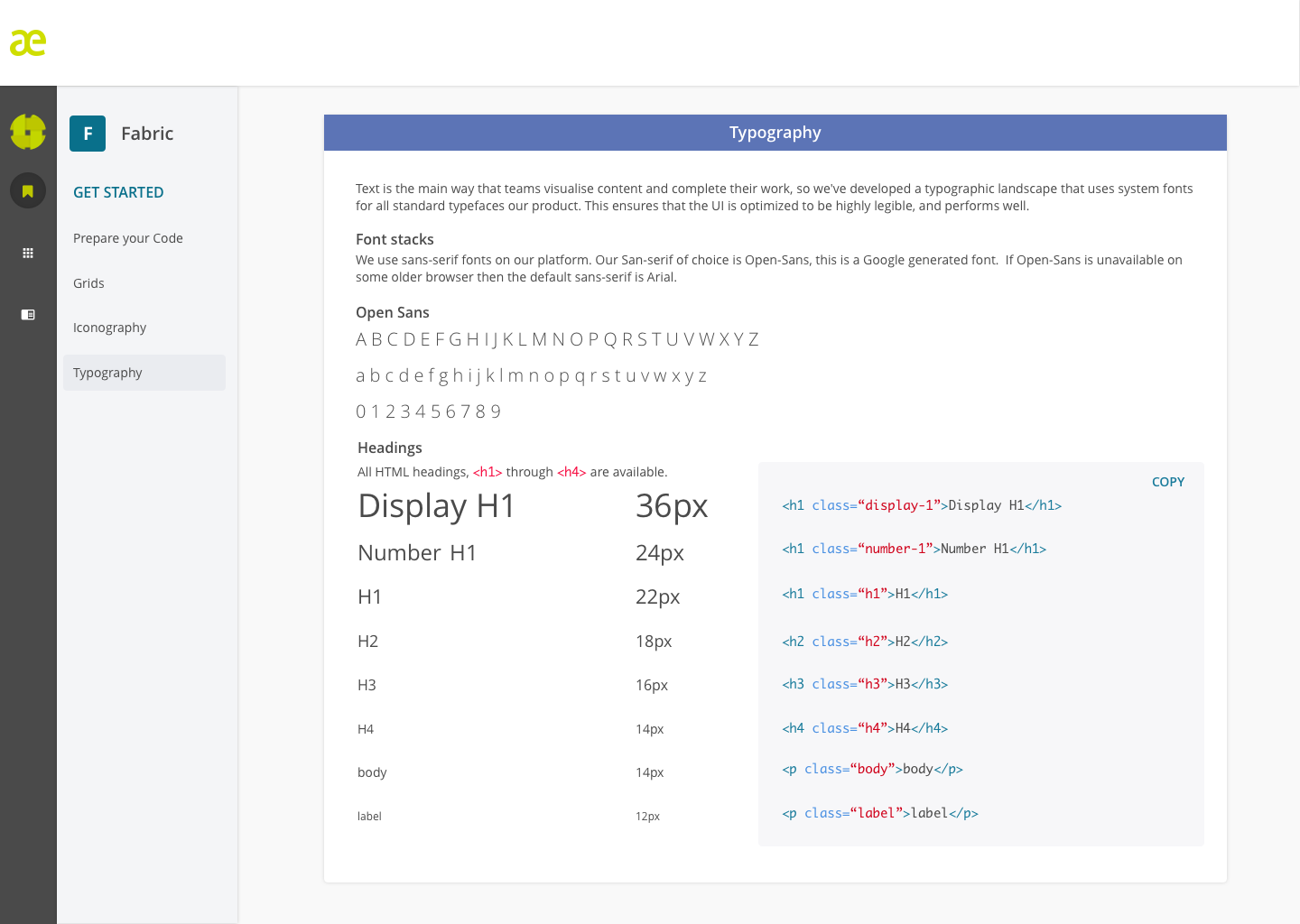Click COPY in the code panel
Viewport: 1300px width, 924px height.
[1168, 482]
